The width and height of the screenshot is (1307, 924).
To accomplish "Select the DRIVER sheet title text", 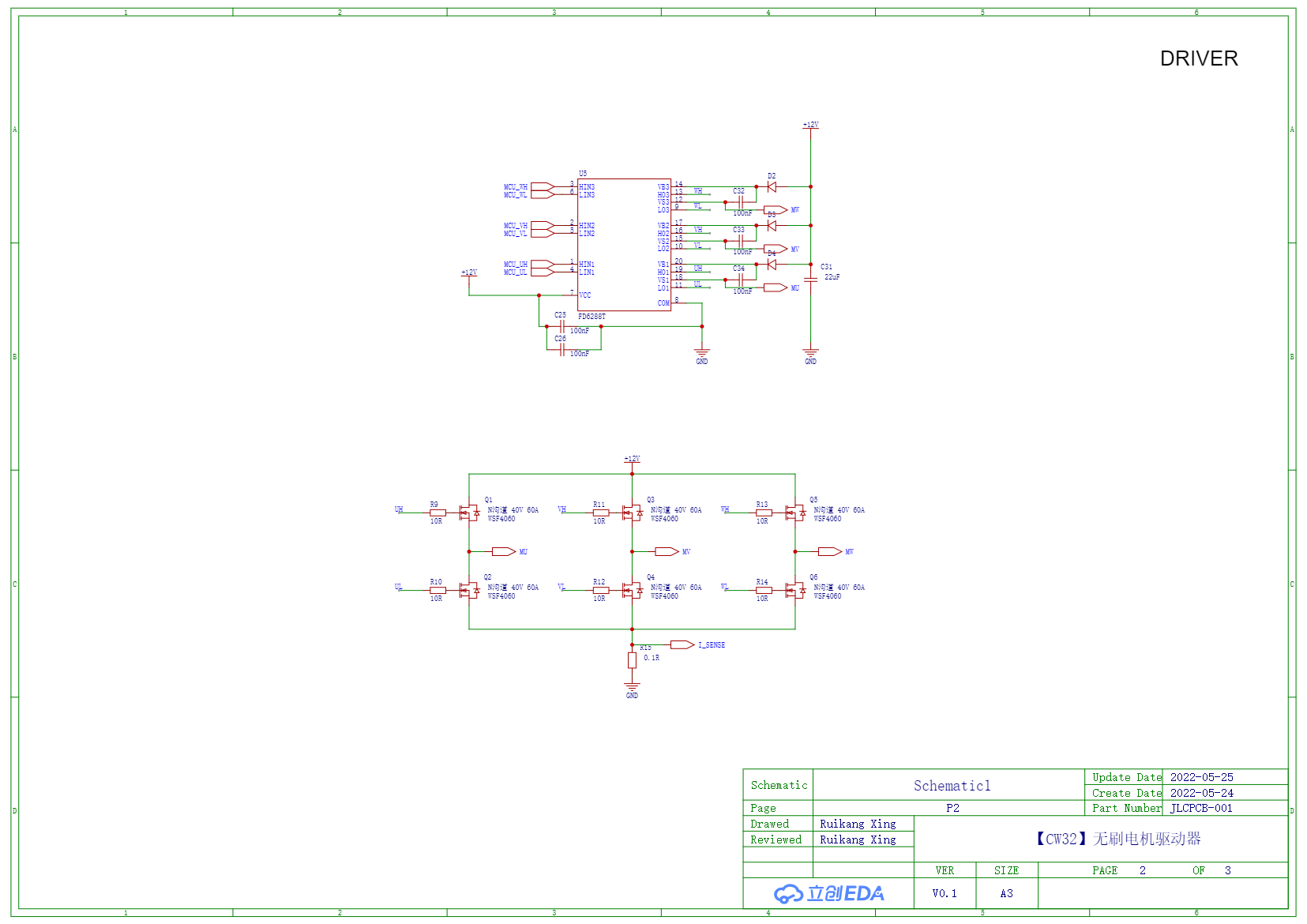I will tap(1198, 58).
